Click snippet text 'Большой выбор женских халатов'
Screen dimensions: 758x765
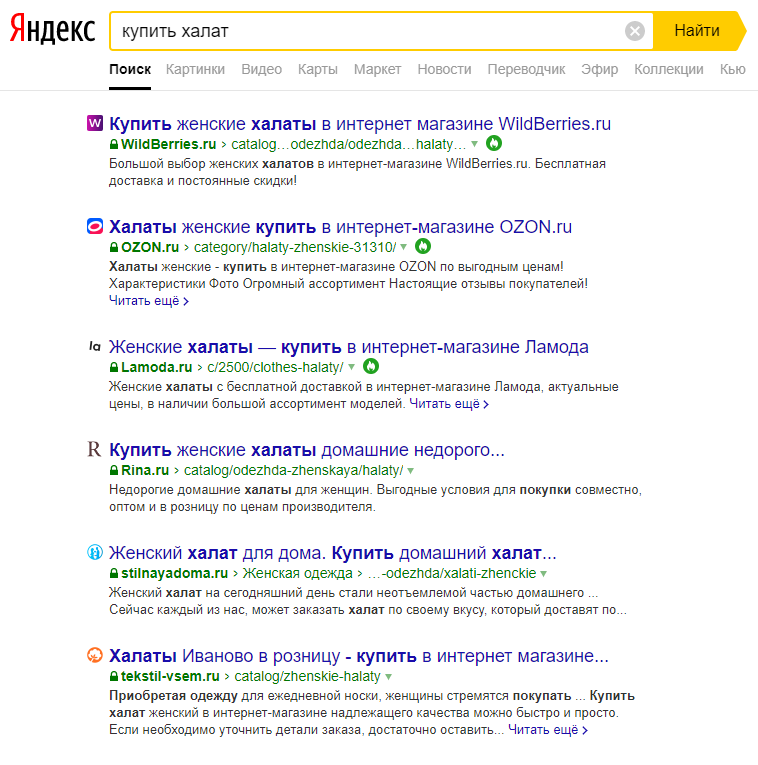point(211,164)
